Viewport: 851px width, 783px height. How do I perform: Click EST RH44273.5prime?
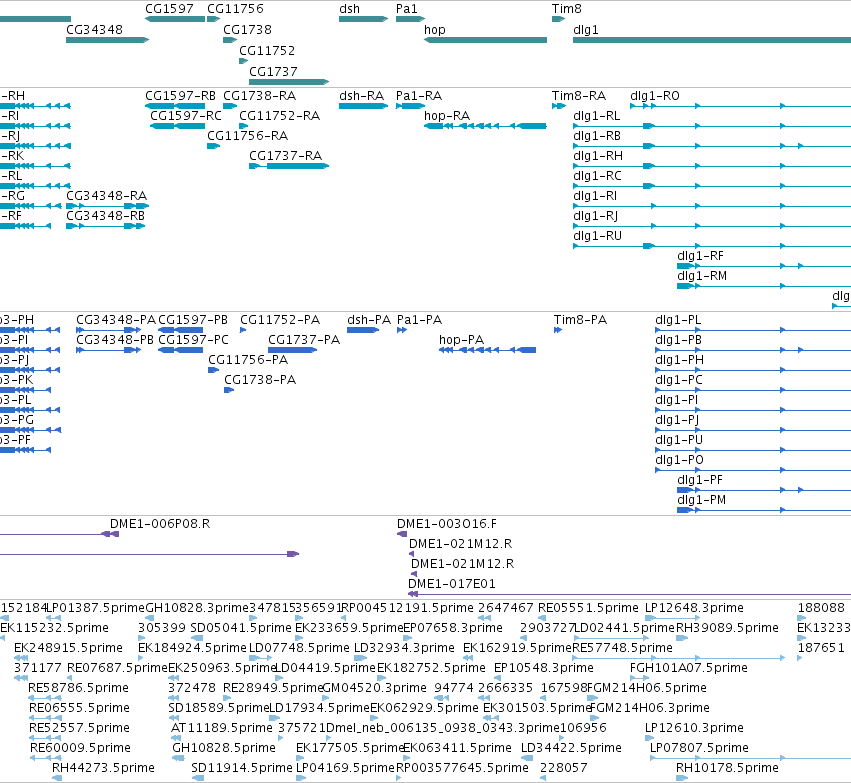point(103,768)
